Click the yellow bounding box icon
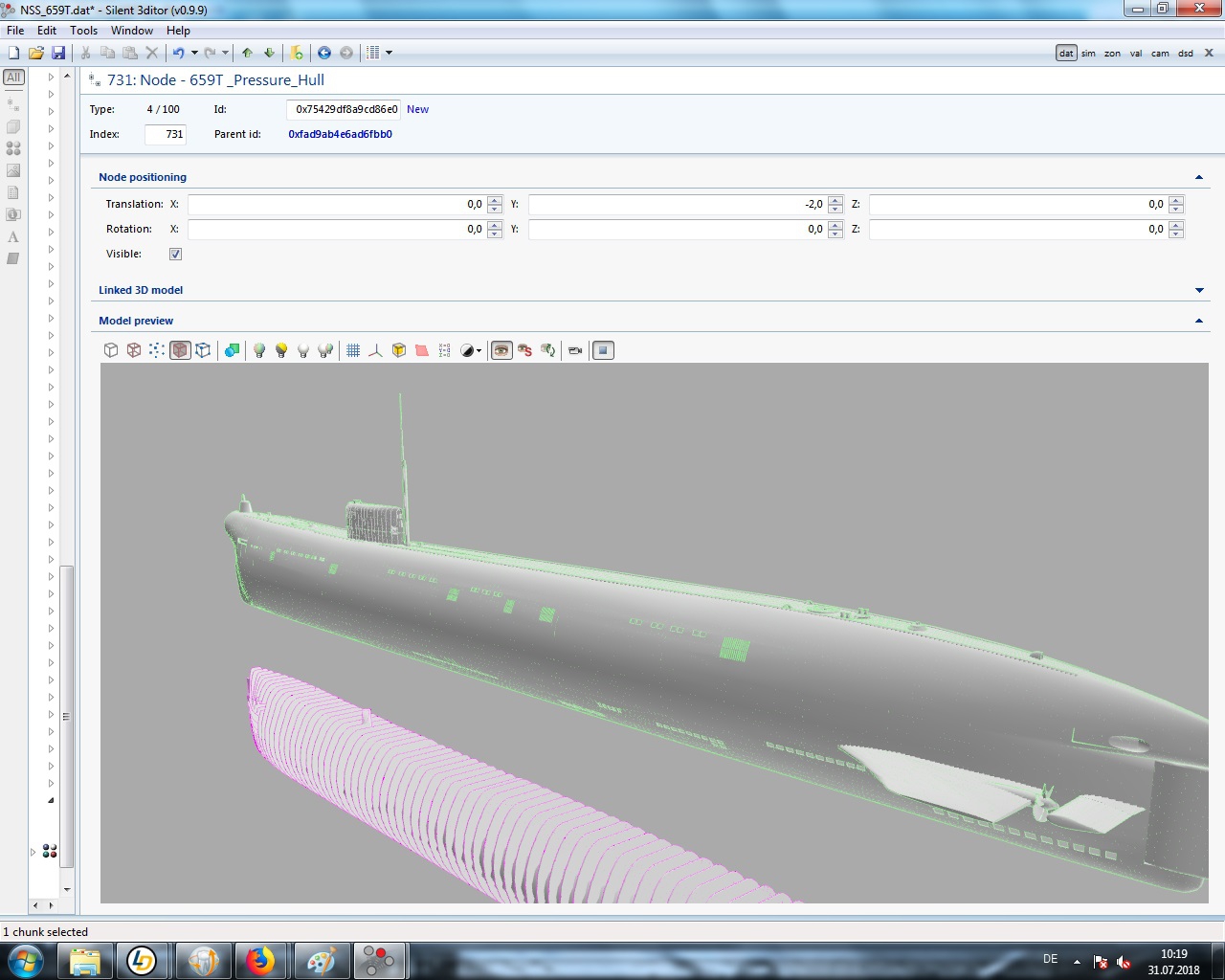This screenshot has width=1225, height=980. point(399,350)
